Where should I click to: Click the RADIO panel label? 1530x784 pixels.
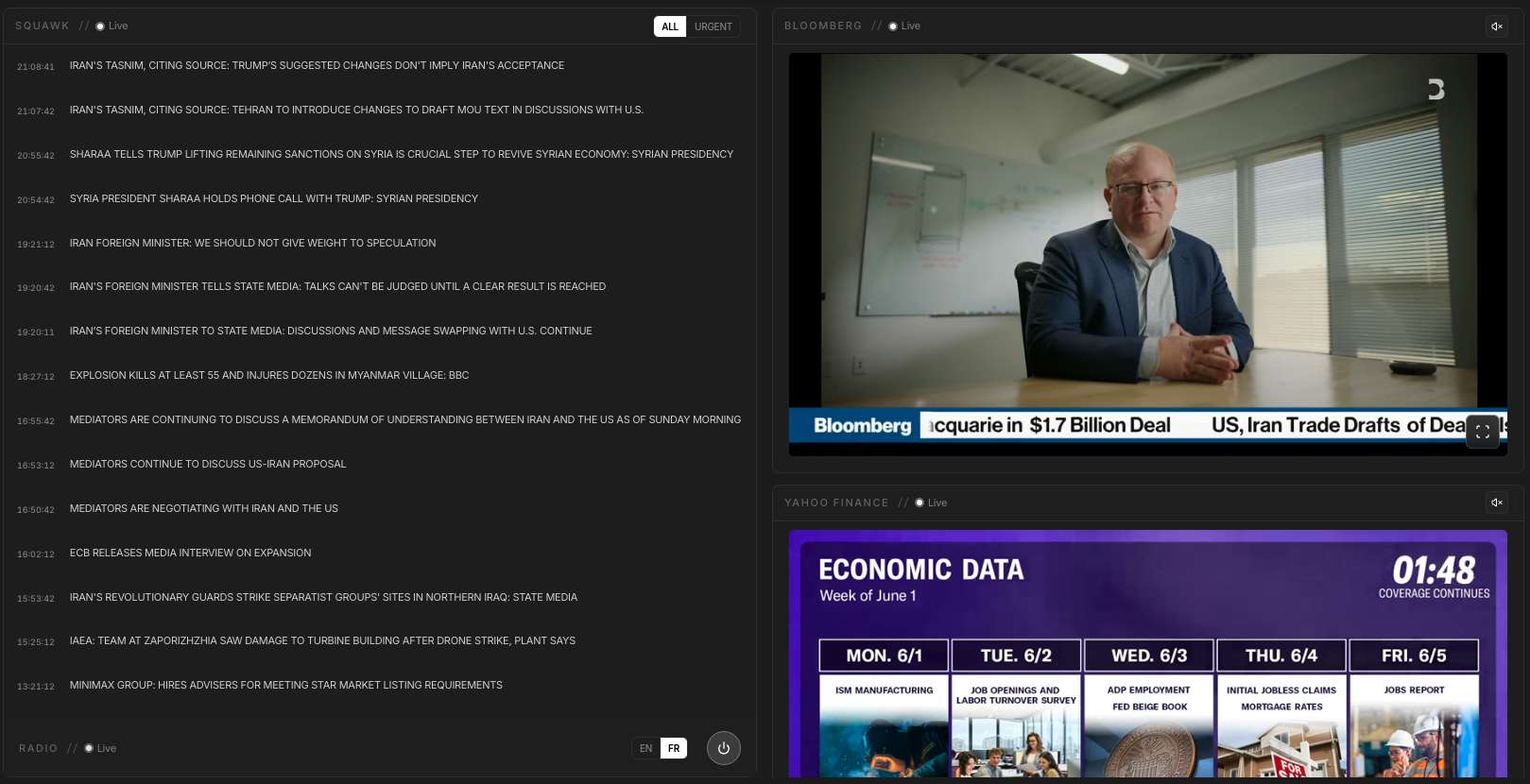[39, 748]
